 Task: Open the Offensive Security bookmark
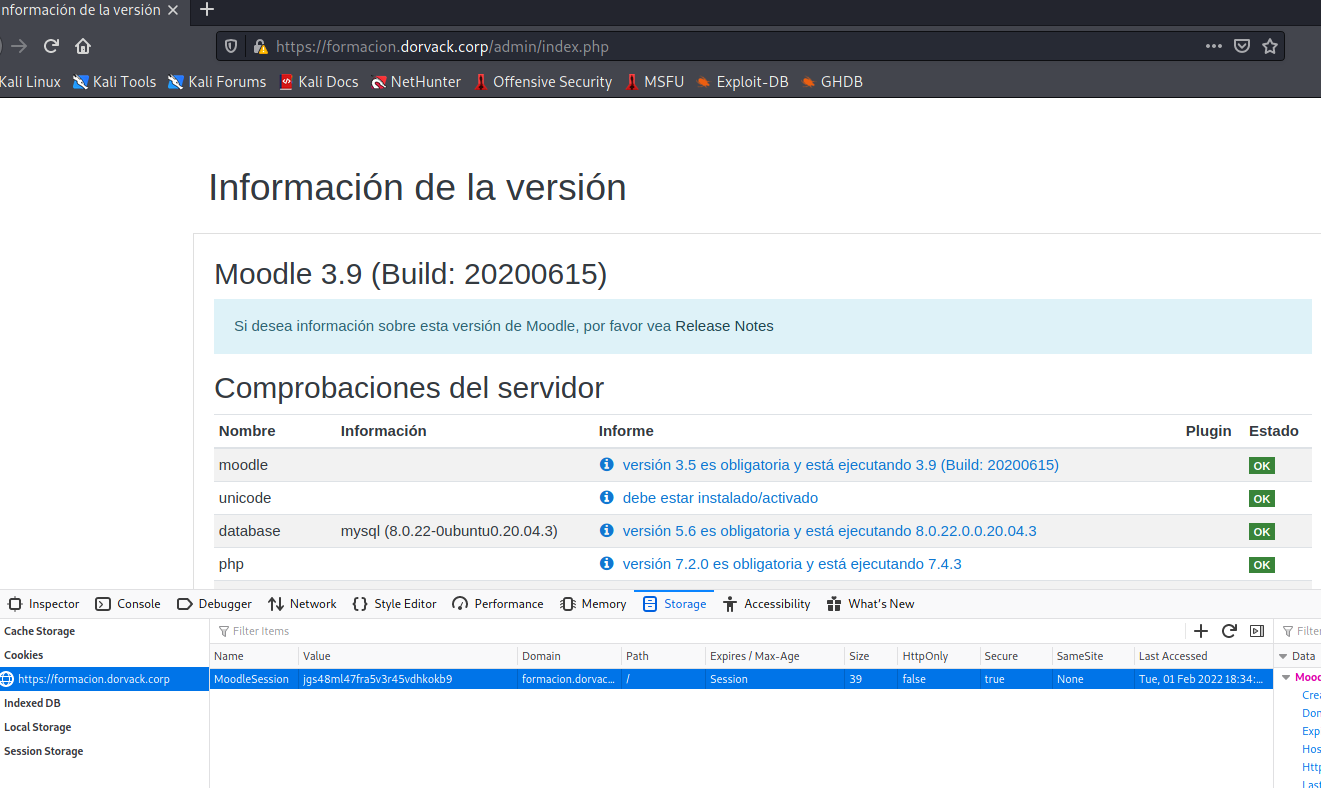point(543,82)
